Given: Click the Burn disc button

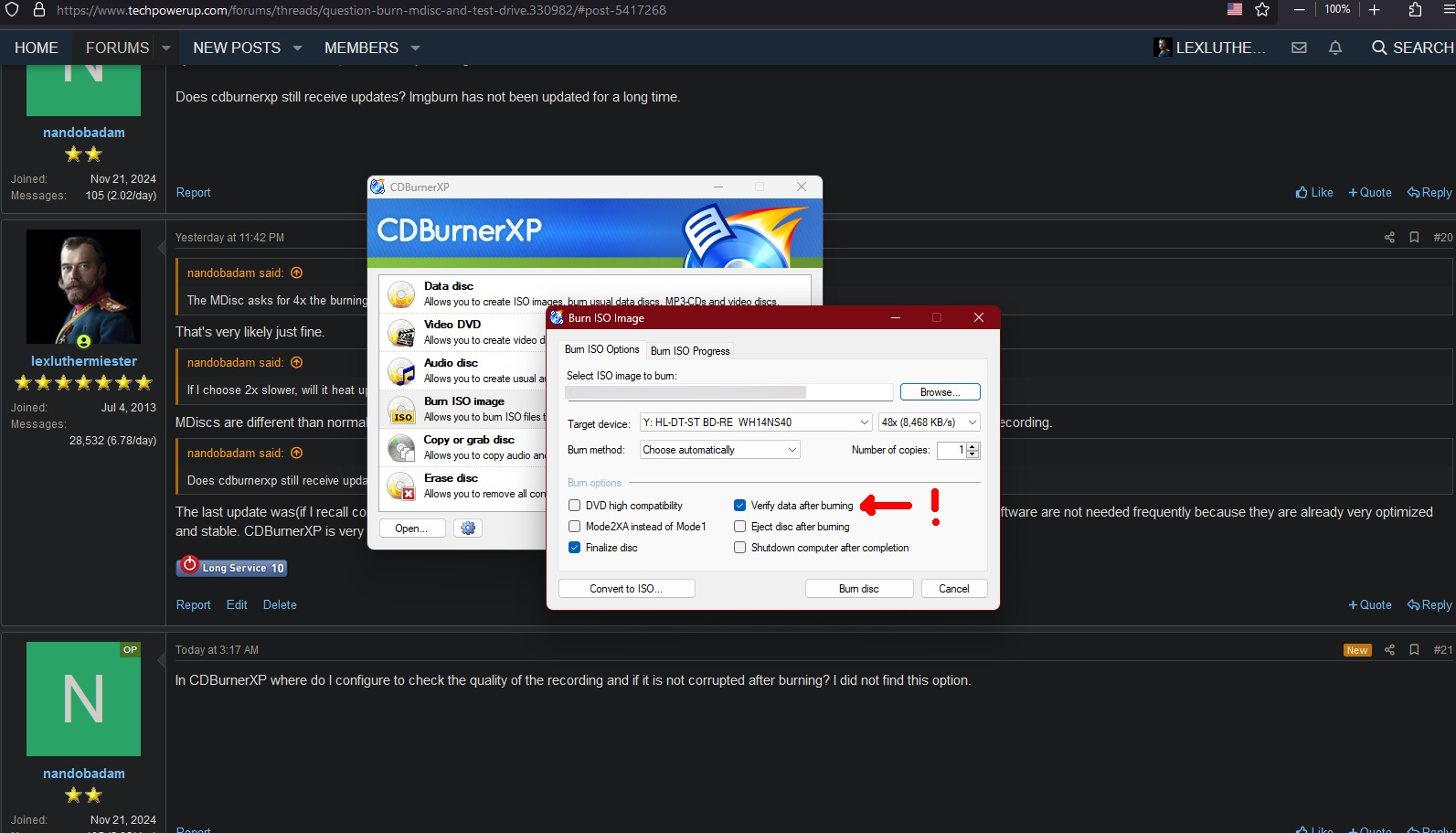Looking at the screenshot, I should 859,589.
